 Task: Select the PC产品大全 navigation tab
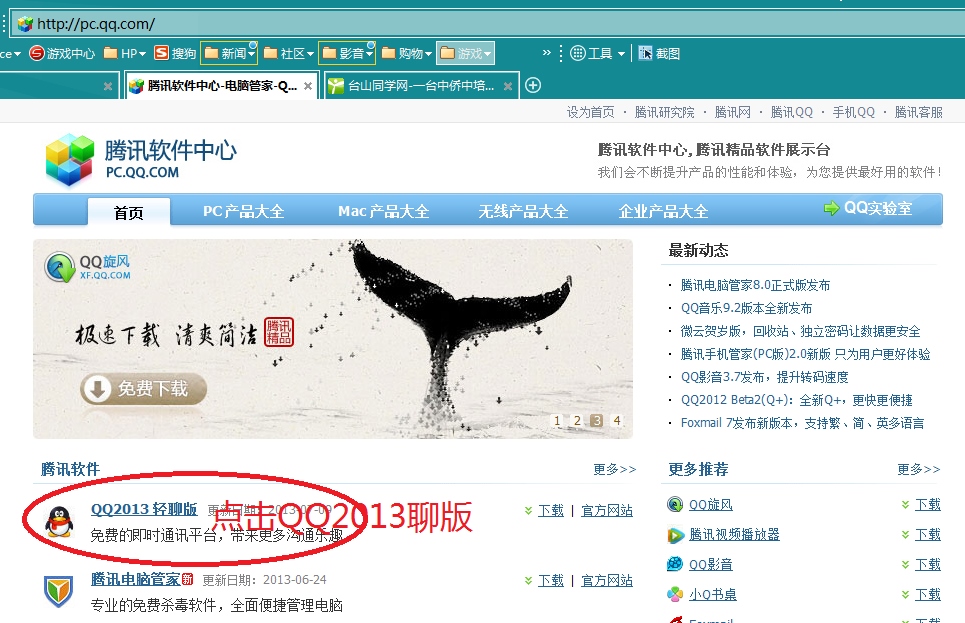point(244,211)
